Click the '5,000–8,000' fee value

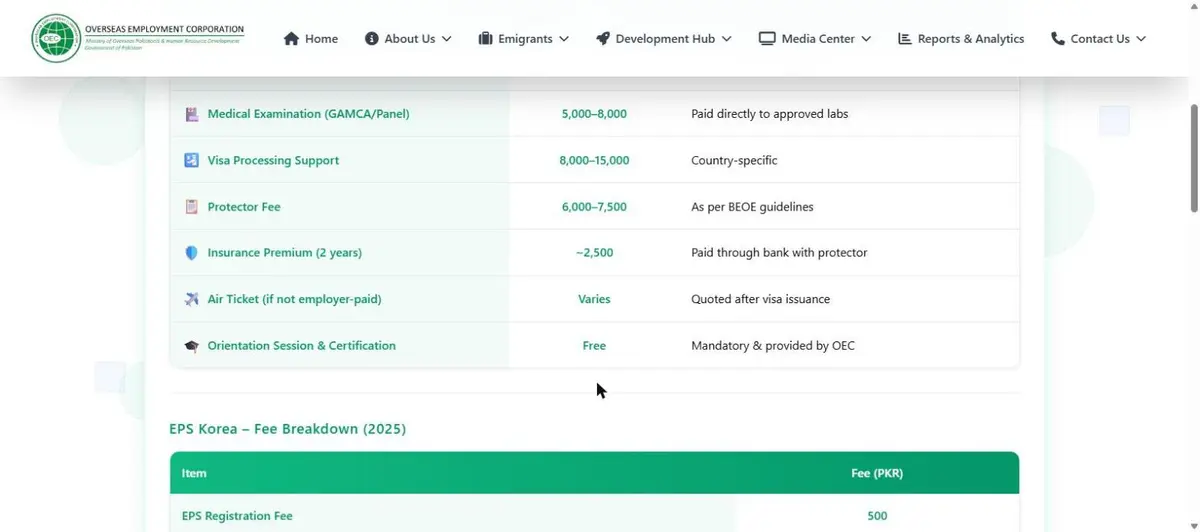point(594,114)
